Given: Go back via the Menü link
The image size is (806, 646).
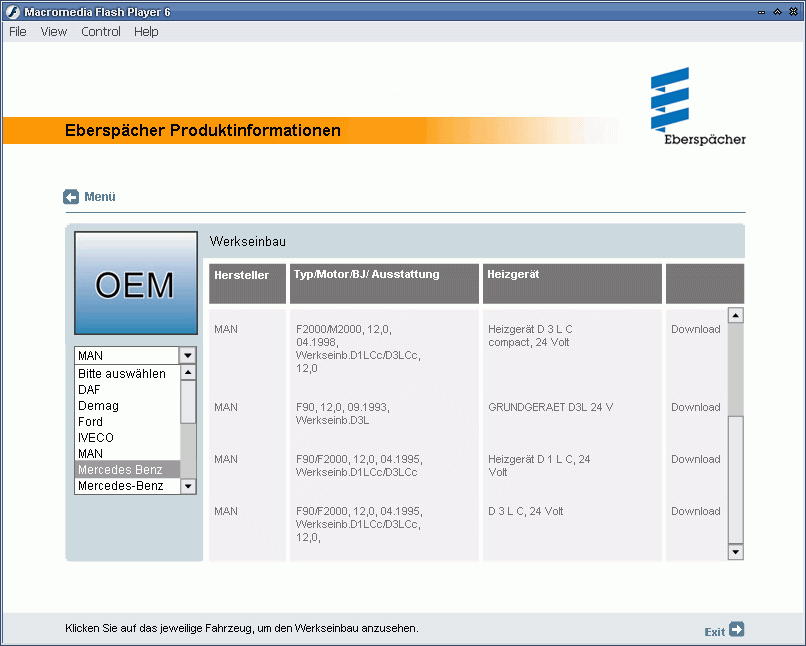Looking at the screenshot, I should pos(100,197).
